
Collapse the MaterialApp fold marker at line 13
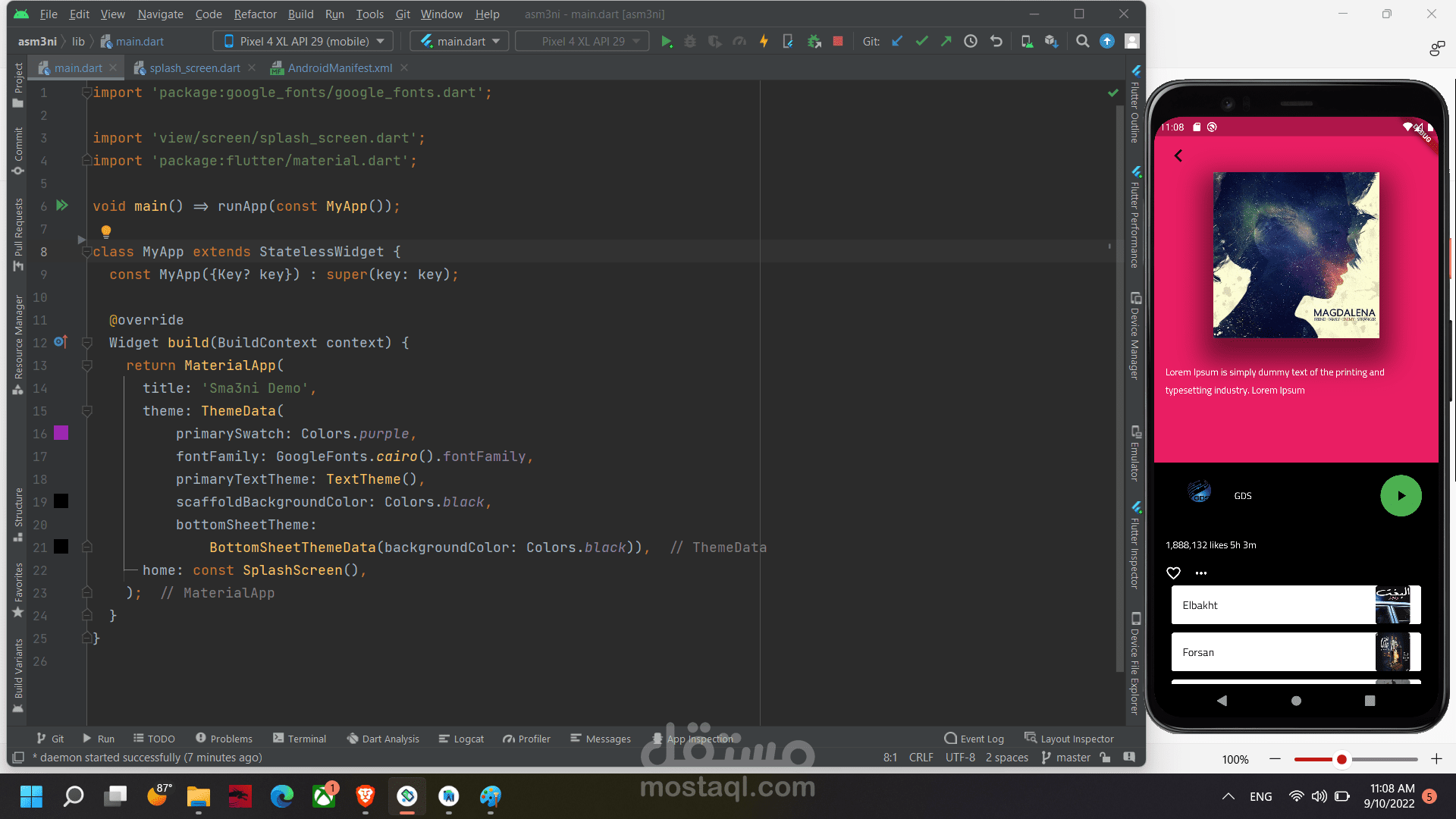click(87, 366)
